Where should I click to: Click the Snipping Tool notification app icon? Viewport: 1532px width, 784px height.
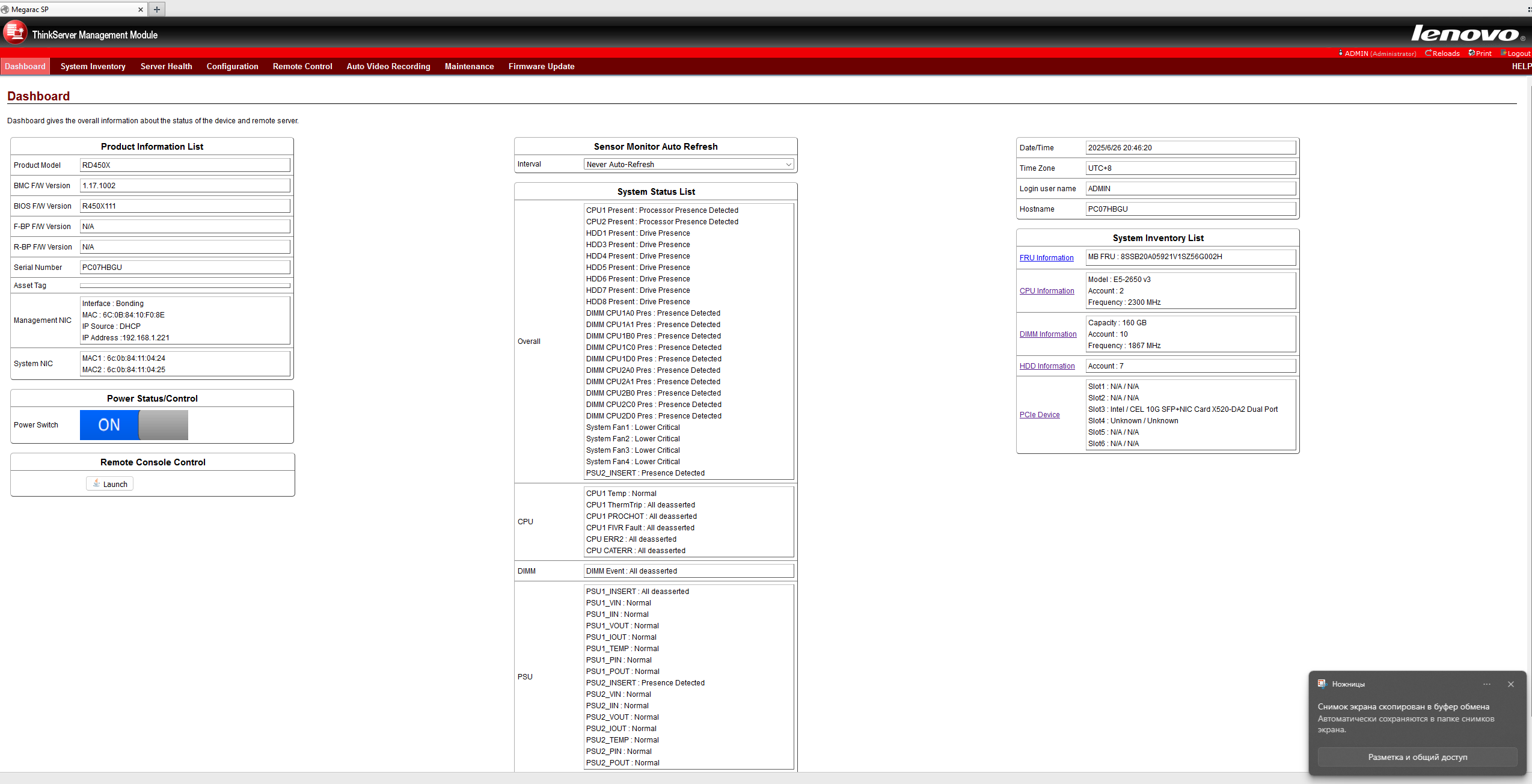[1322, 684]
